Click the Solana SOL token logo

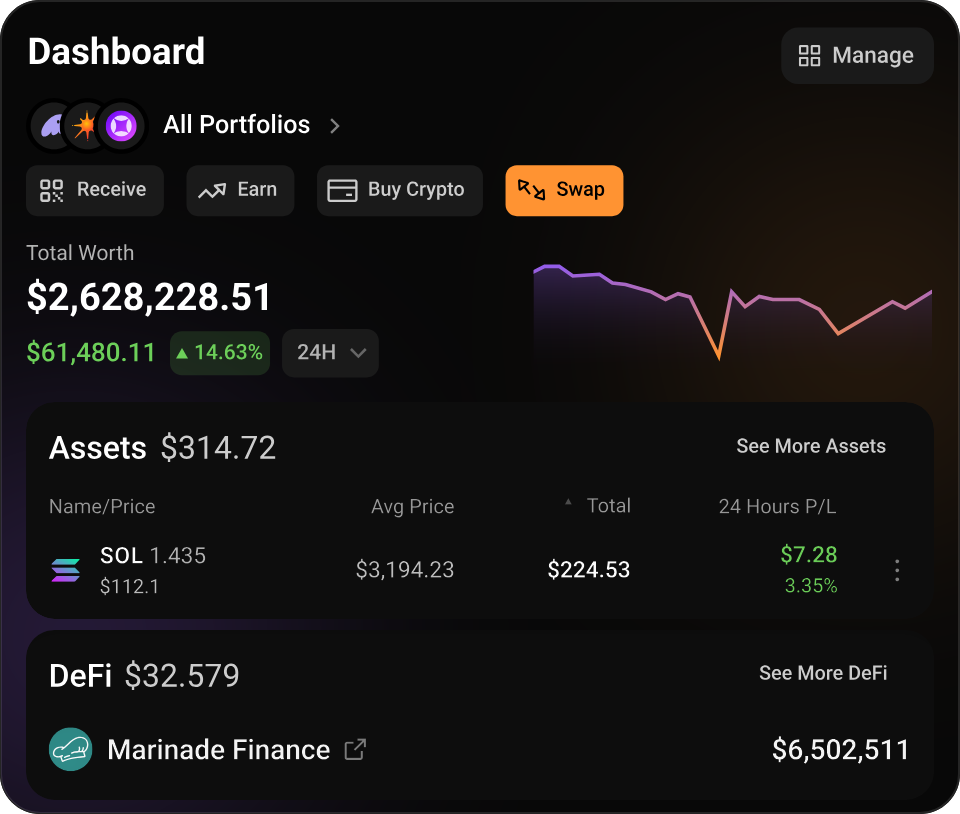[66, 570]
